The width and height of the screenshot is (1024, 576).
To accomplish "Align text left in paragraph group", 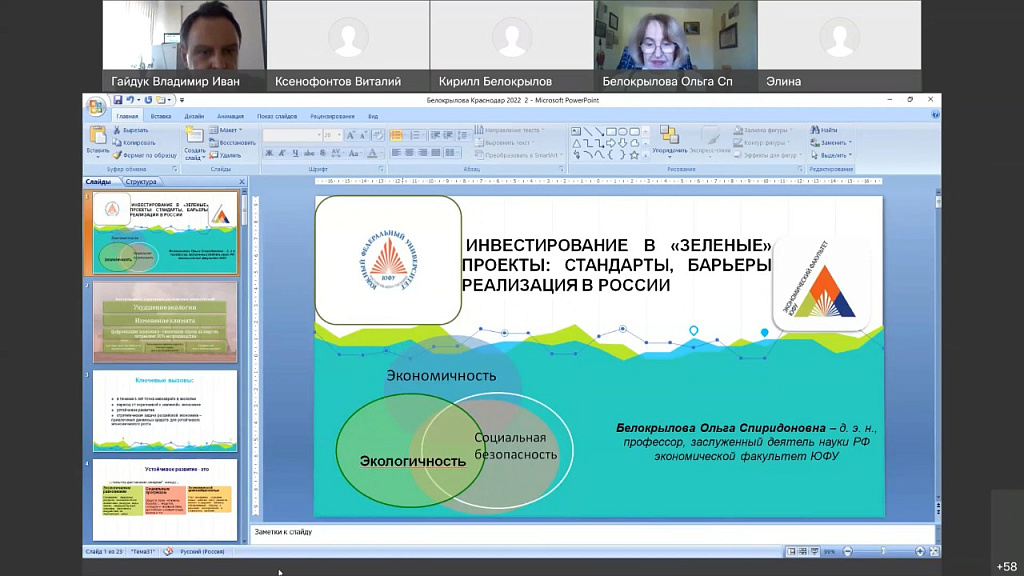I will click(x=396, y=153).
